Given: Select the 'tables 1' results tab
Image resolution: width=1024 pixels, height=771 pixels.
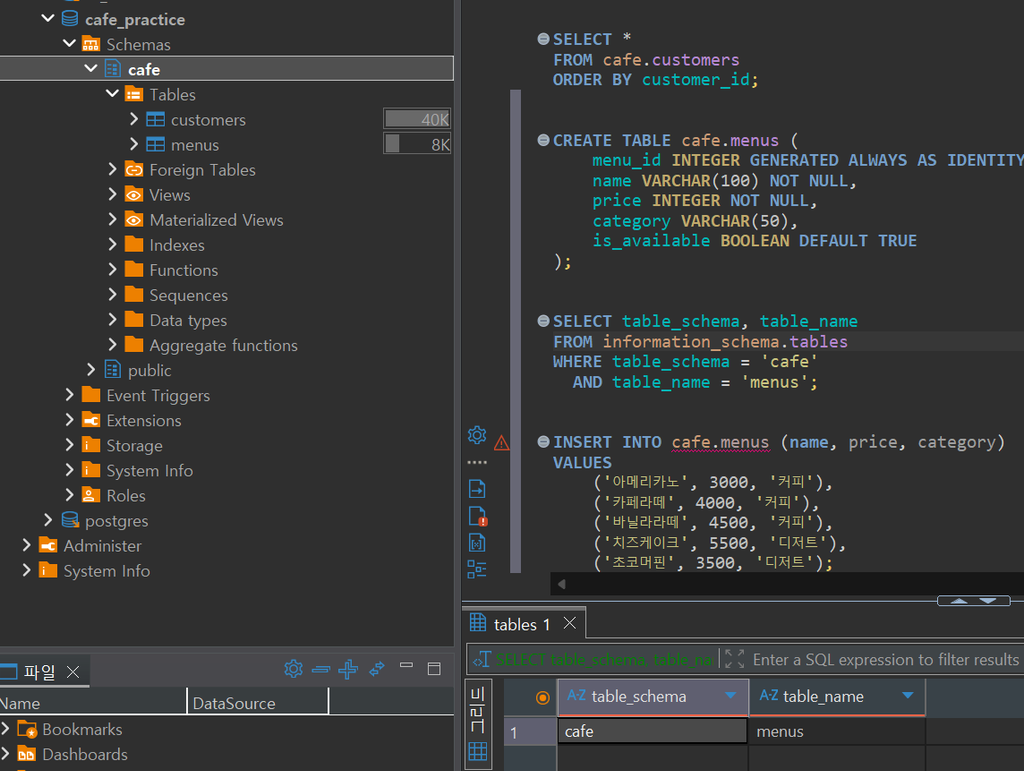Looking at the screenshot, I should [522, 625].
